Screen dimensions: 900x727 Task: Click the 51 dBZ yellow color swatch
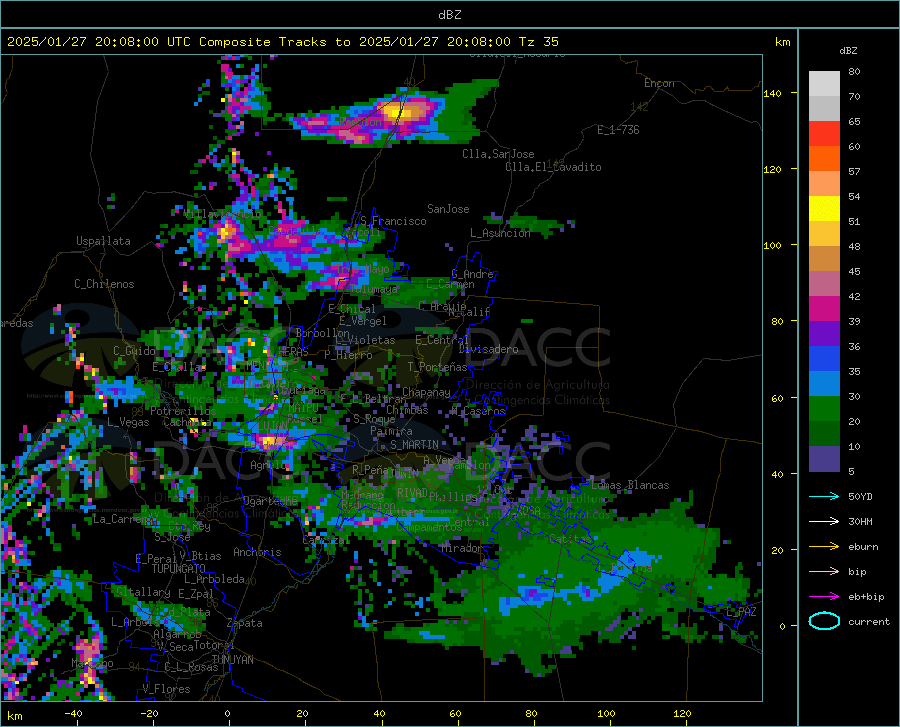pos(824,209)
